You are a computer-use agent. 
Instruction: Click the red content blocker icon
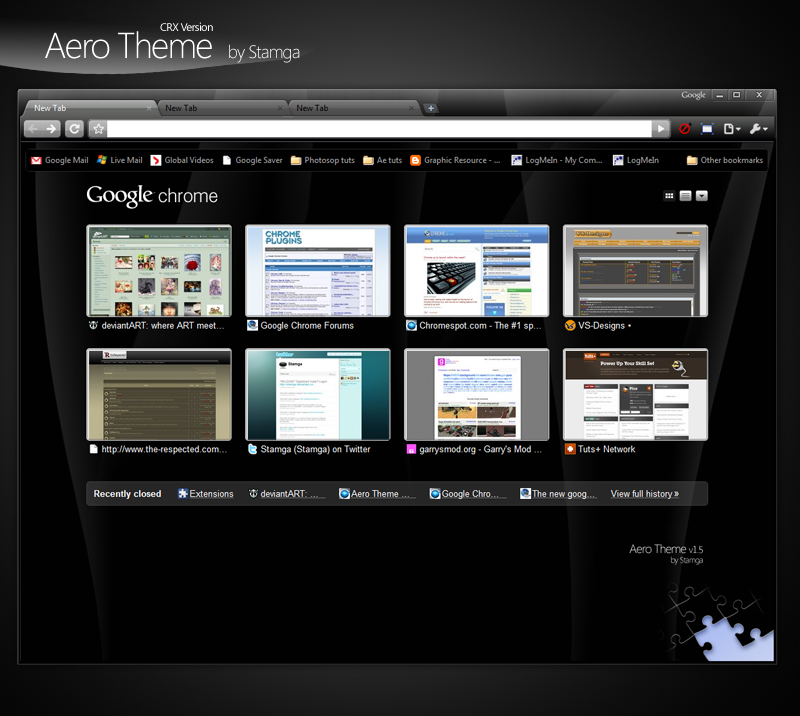[x=685, y=128]
